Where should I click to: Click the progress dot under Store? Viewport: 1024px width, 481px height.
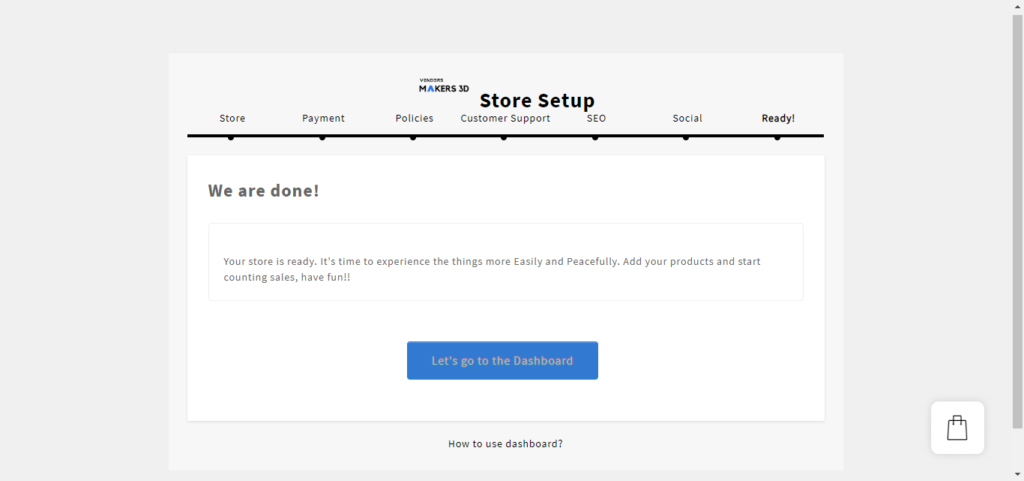[231, 138]
